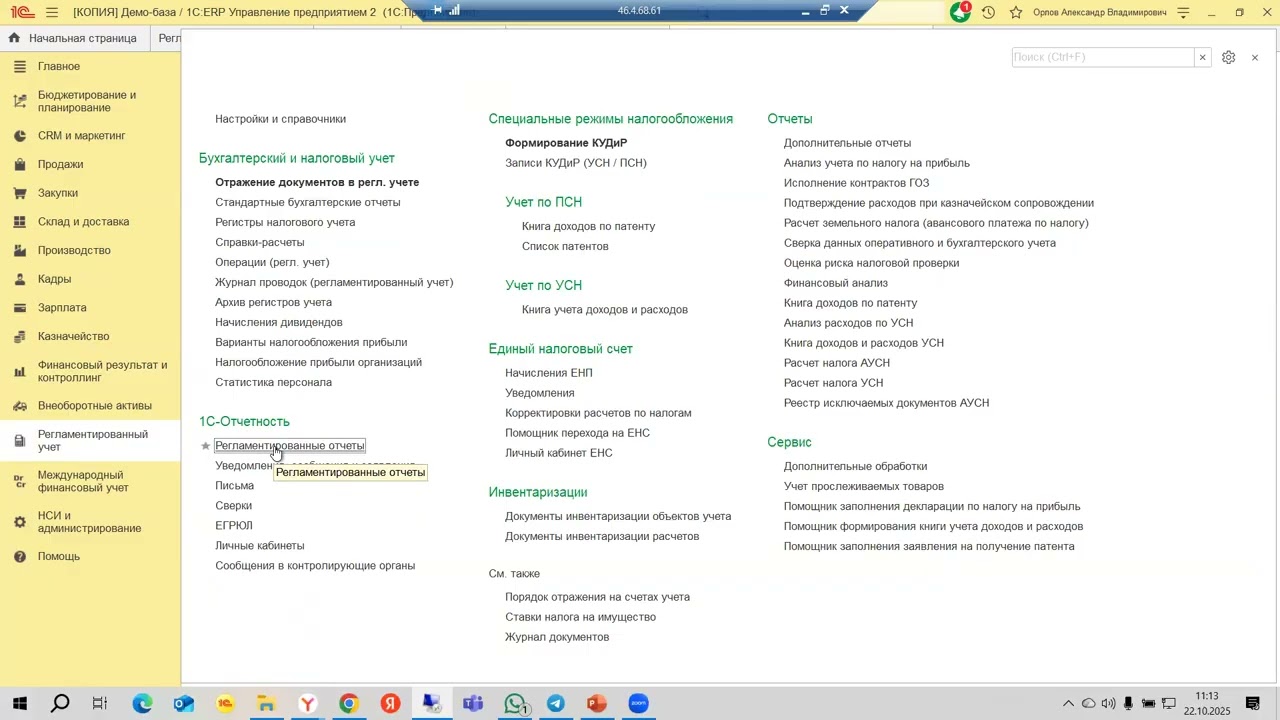The image size is (1280, 720).
Task: Open Начисления ЕНП
Action: coord(549,373)
